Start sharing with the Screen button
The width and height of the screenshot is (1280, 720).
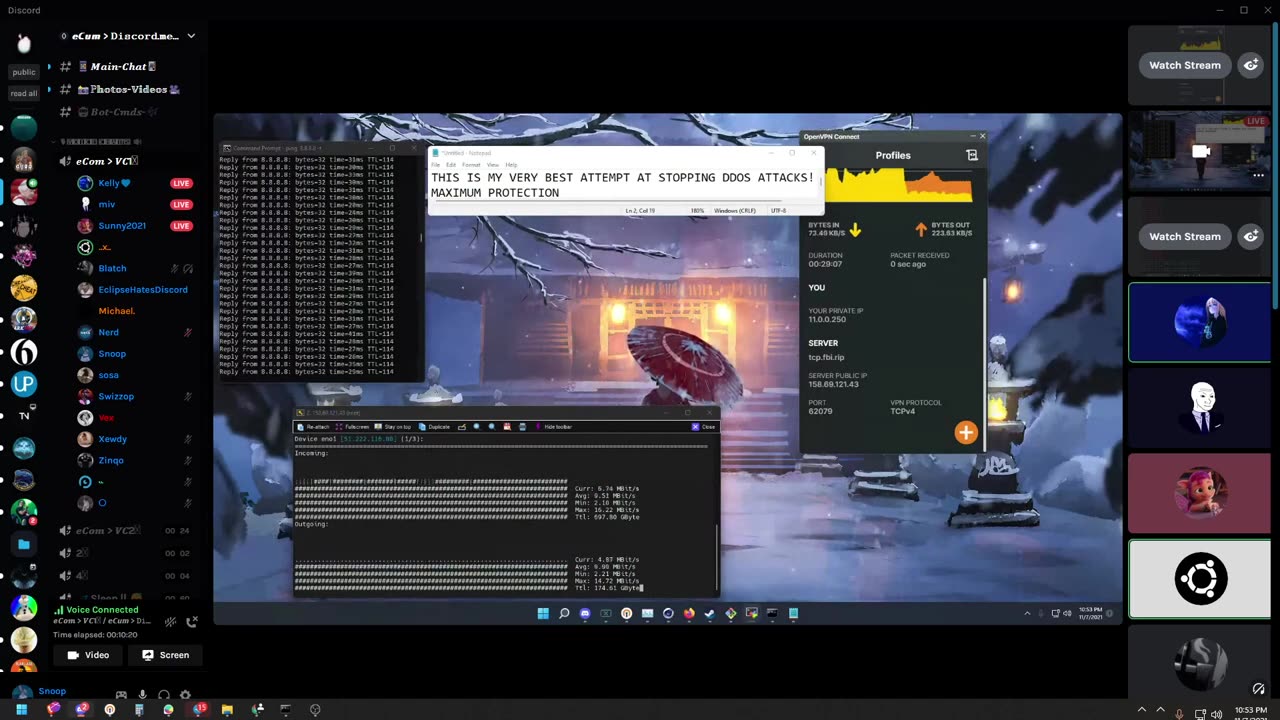click(165, 655)
